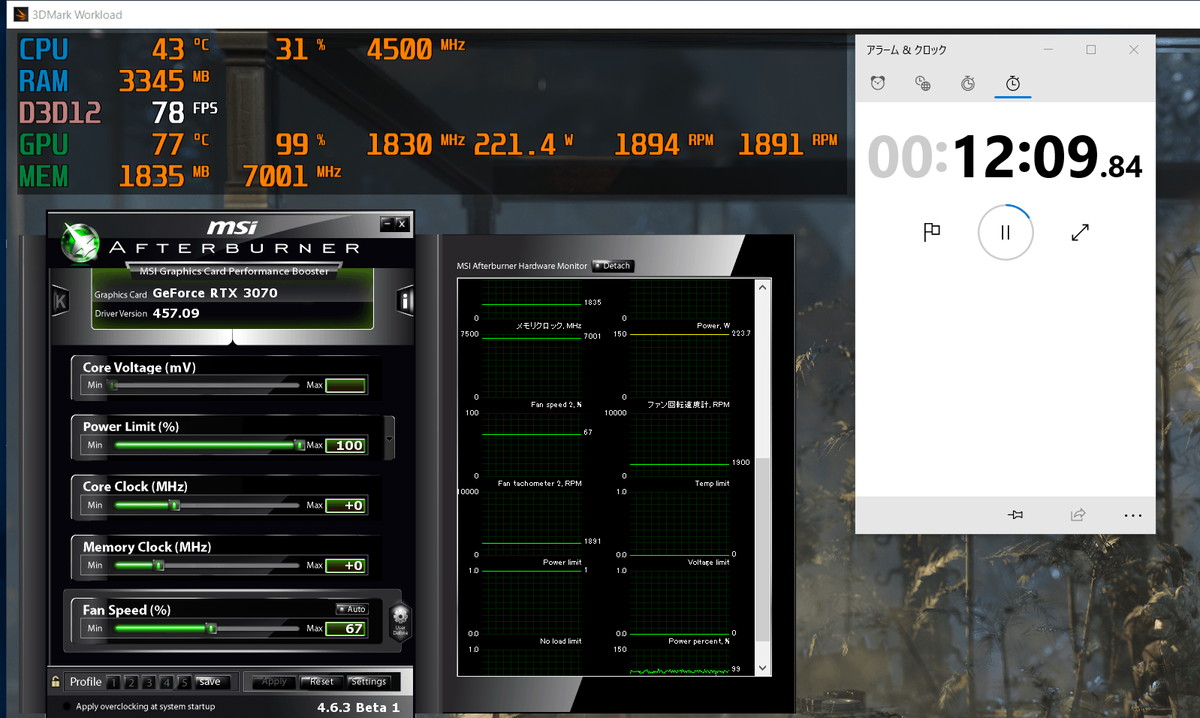Minimize the Alarms & Clock window
This screenshot has height=718, width=1200.
(1048, 50)
